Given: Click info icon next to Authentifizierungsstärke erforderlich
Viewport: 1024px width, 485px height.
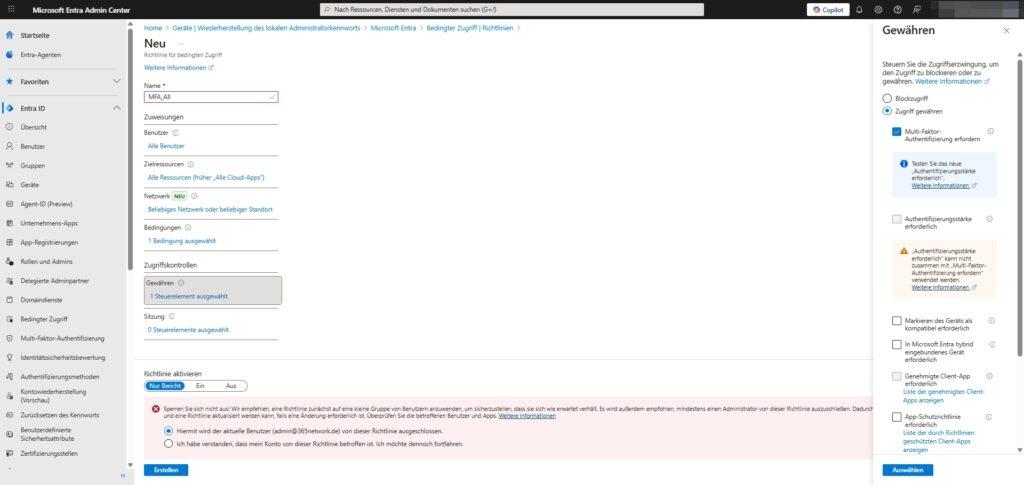Looking at the screenshot, I should pyautogui.click(x=990, y=219).
